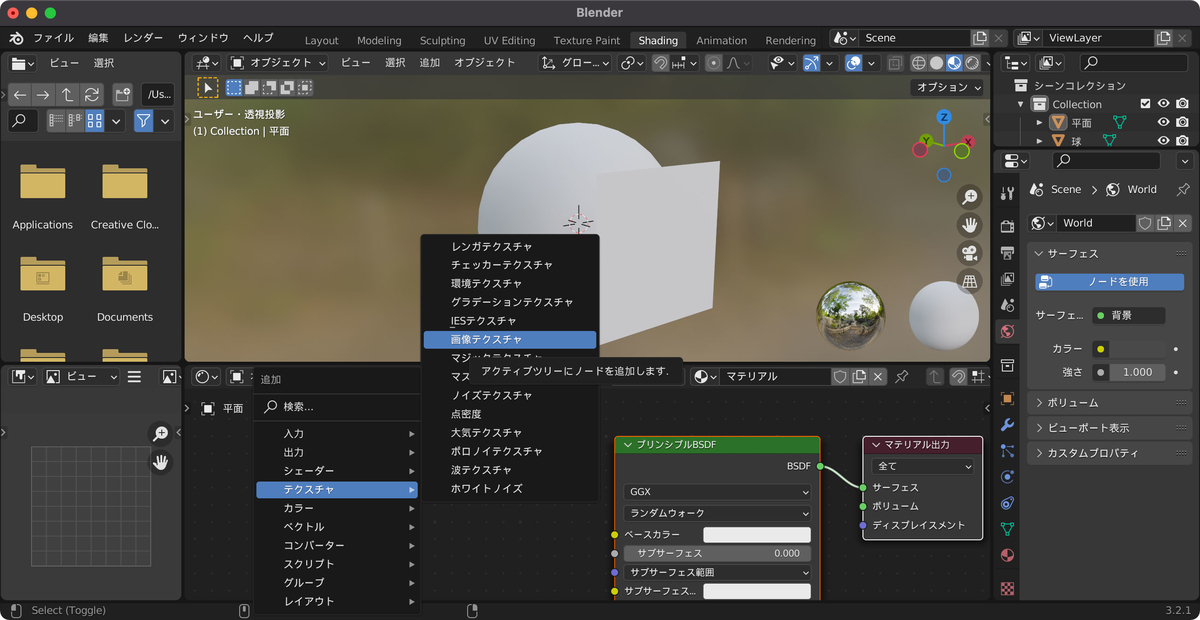
Task: Open the GGX distribution dropdown
Action: point(717,492)
